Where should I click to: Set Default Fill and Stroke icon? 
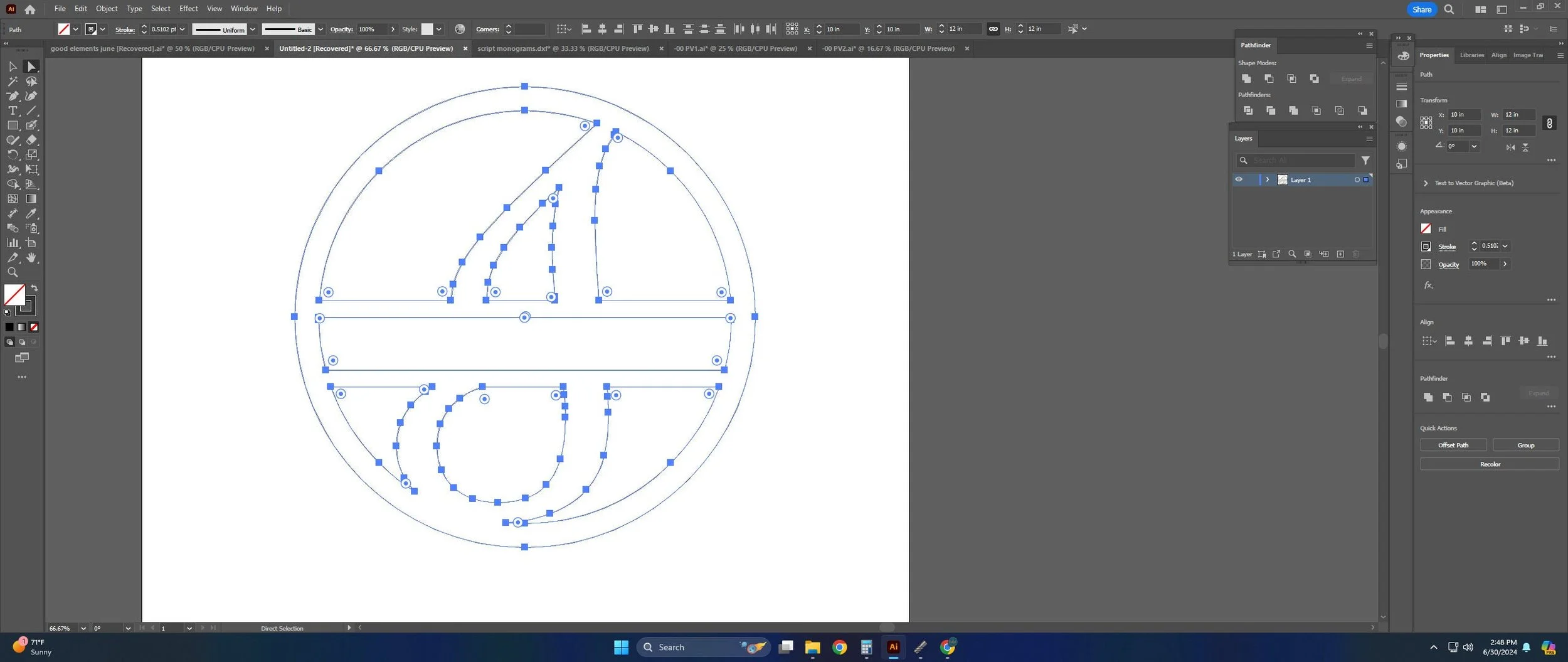tap(8, 312)
